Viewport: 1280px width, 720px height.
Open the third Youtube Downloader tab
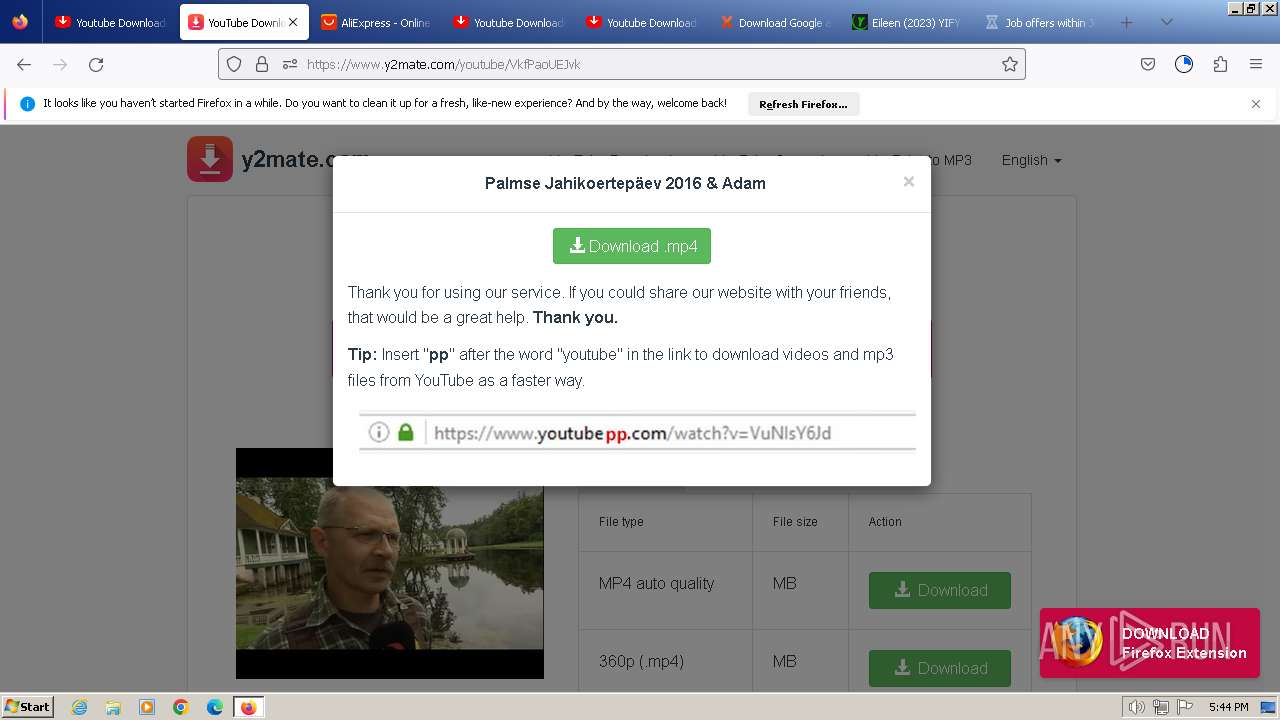click(508, 22)
